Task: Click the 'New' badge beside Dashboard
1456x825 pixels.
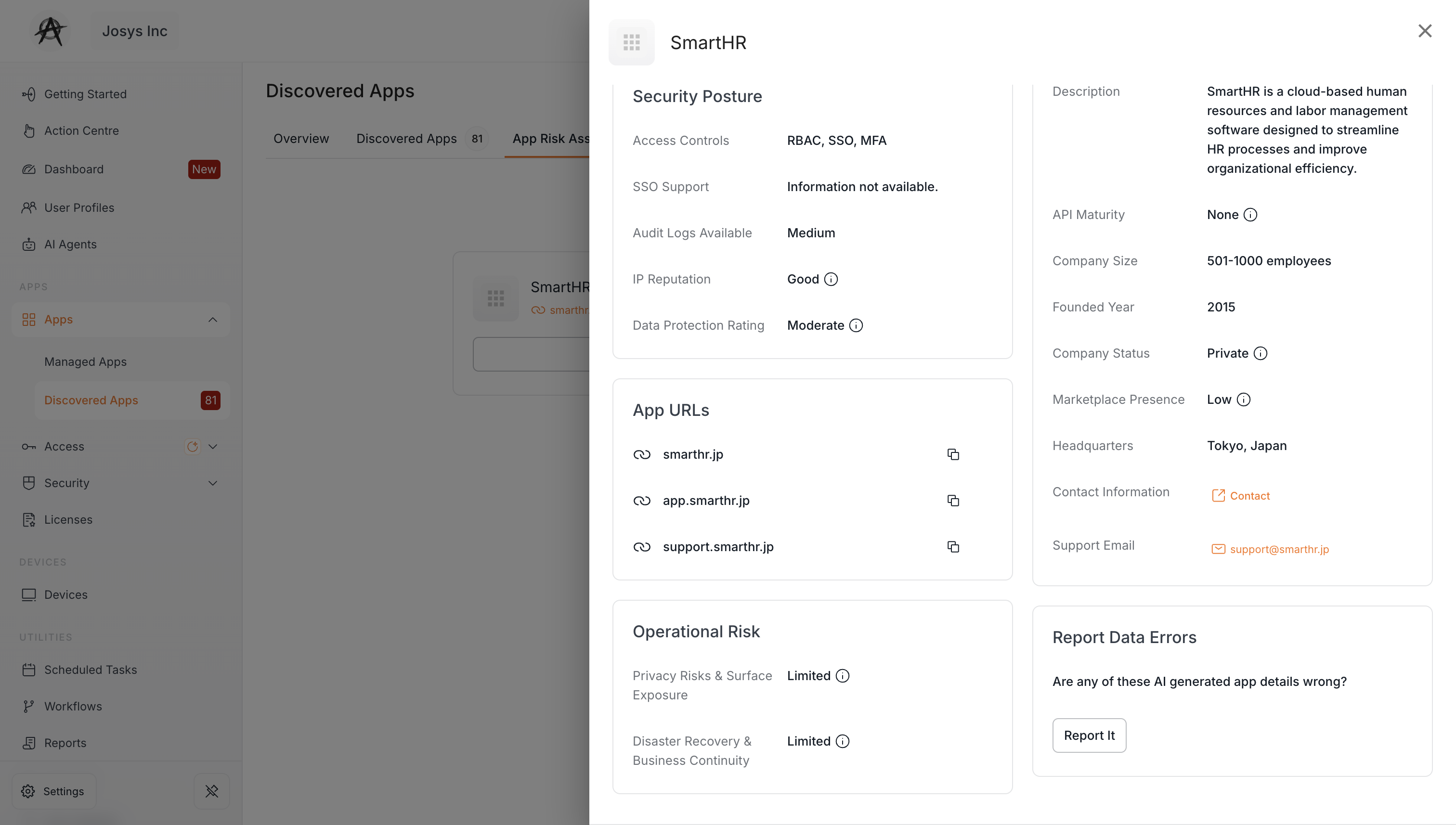Action: point(204,169)
